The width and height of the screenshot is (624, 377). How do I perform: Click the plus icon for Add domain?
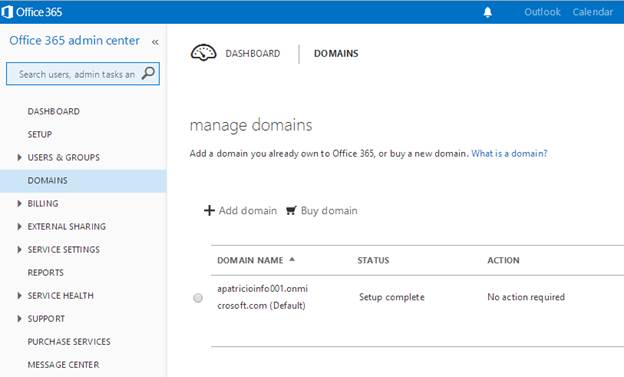coord(209,210)
